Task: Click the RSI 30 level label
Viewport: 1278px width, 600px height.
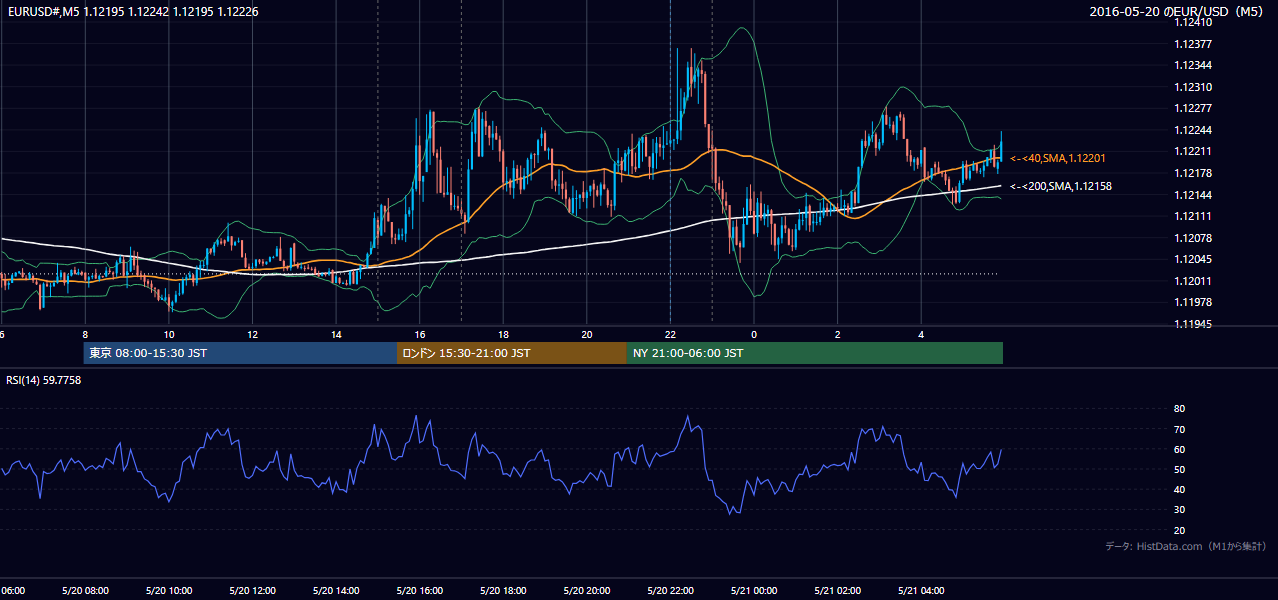Action: [x=1179, y=510]
